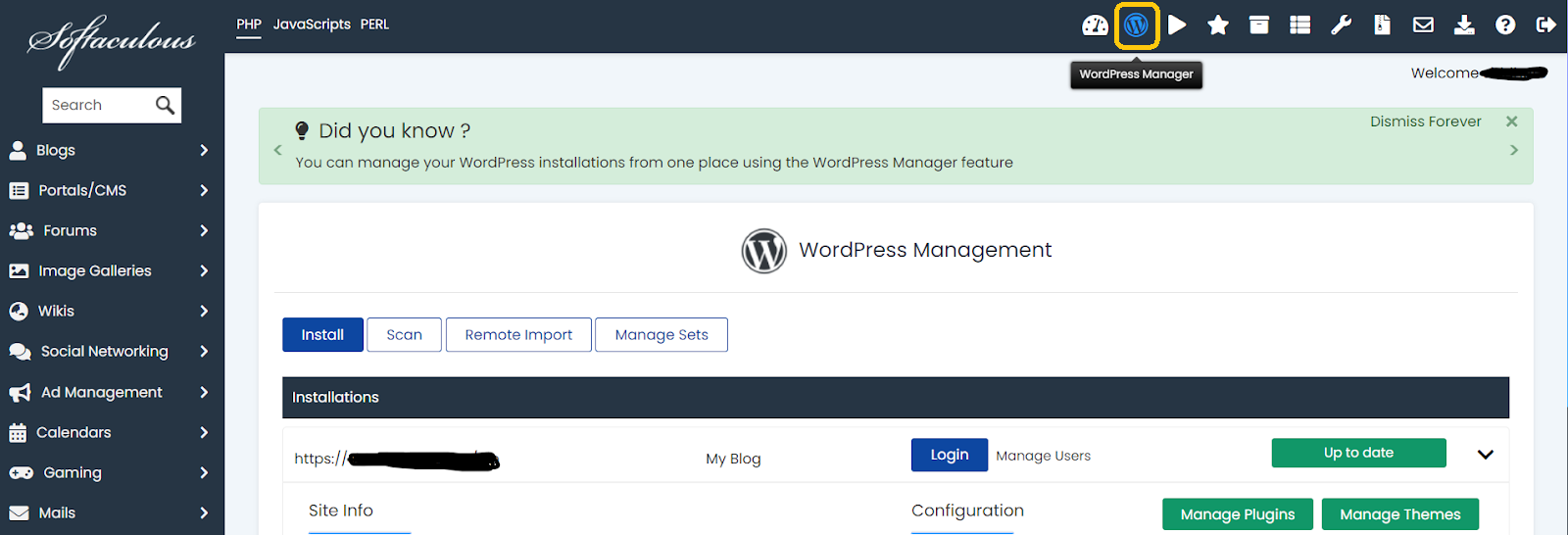Click the search magnifier icon
The image size is (1568, 535).
click(165, 105)
